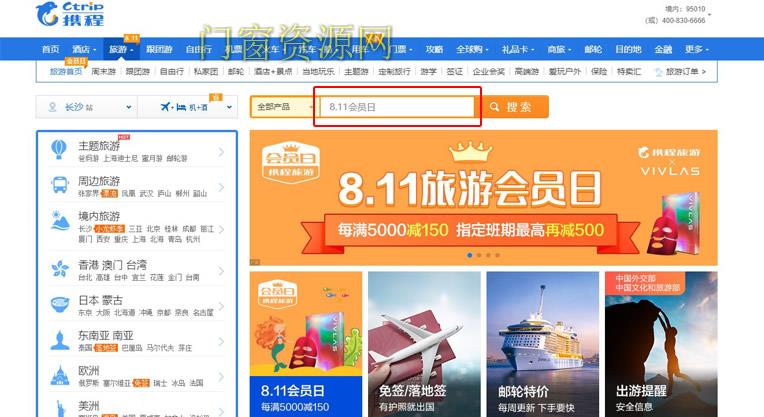764x417 pixels.
Task: Click the bowl icon beside 日本 蒙古
Action: (x=60, y=304)
